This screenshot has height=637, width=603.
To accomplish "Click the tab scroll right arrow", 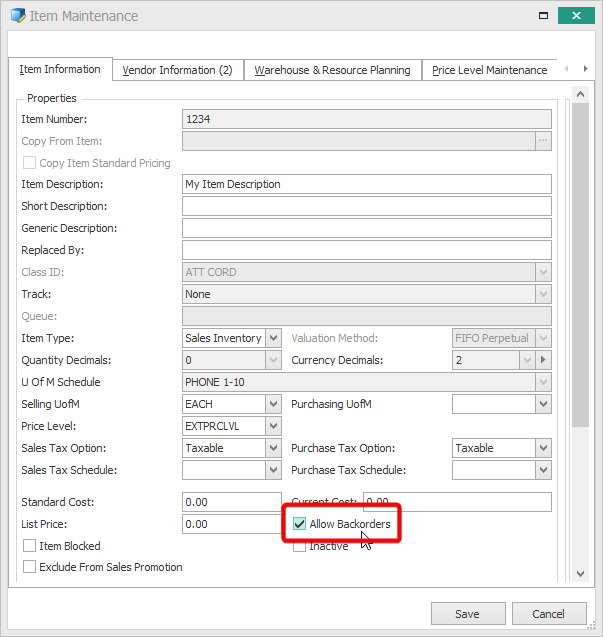I will tap(586, 69).
